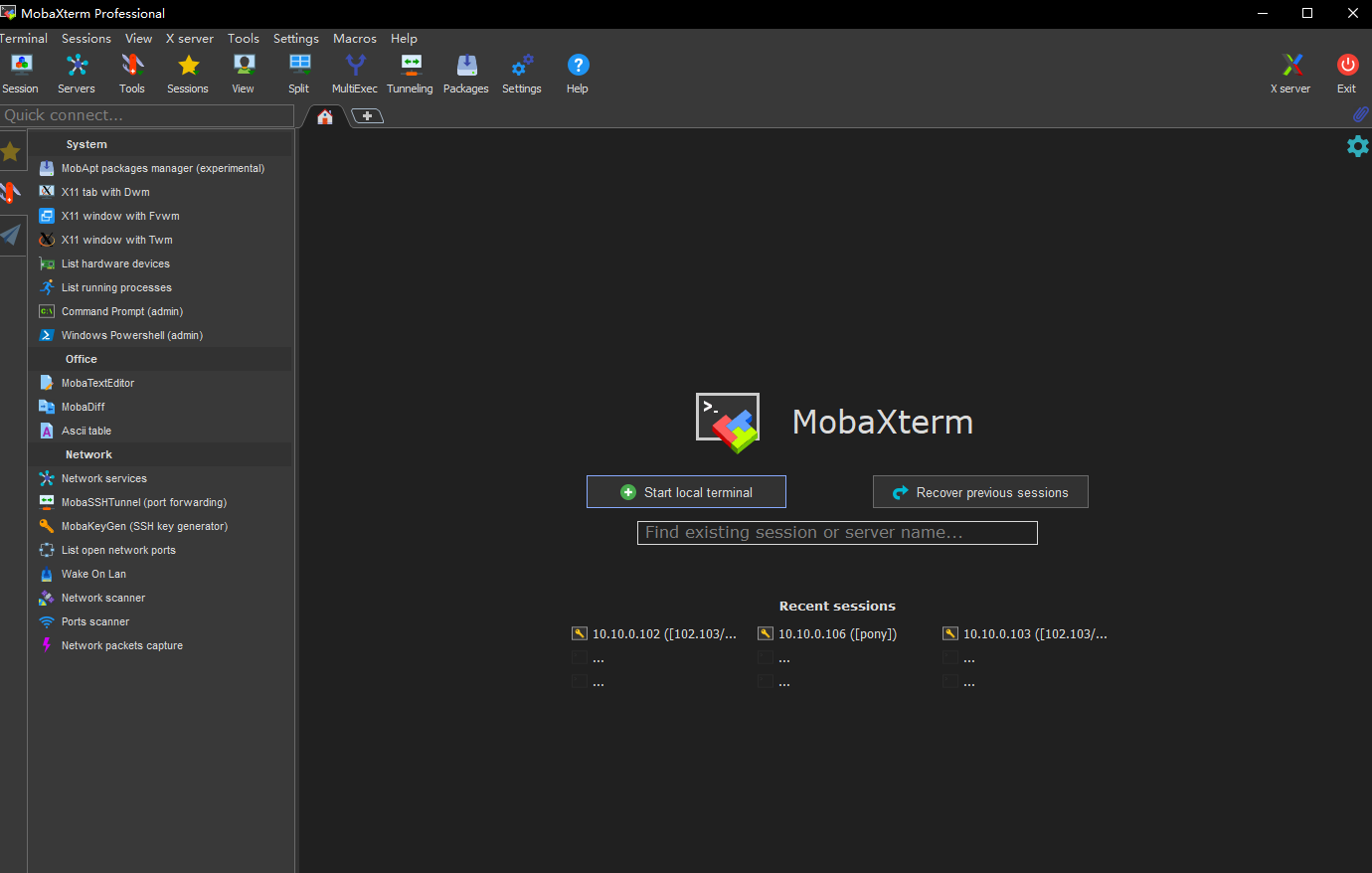
Task: Click the Start local terminal button
Action: click(x=686, y=492)
